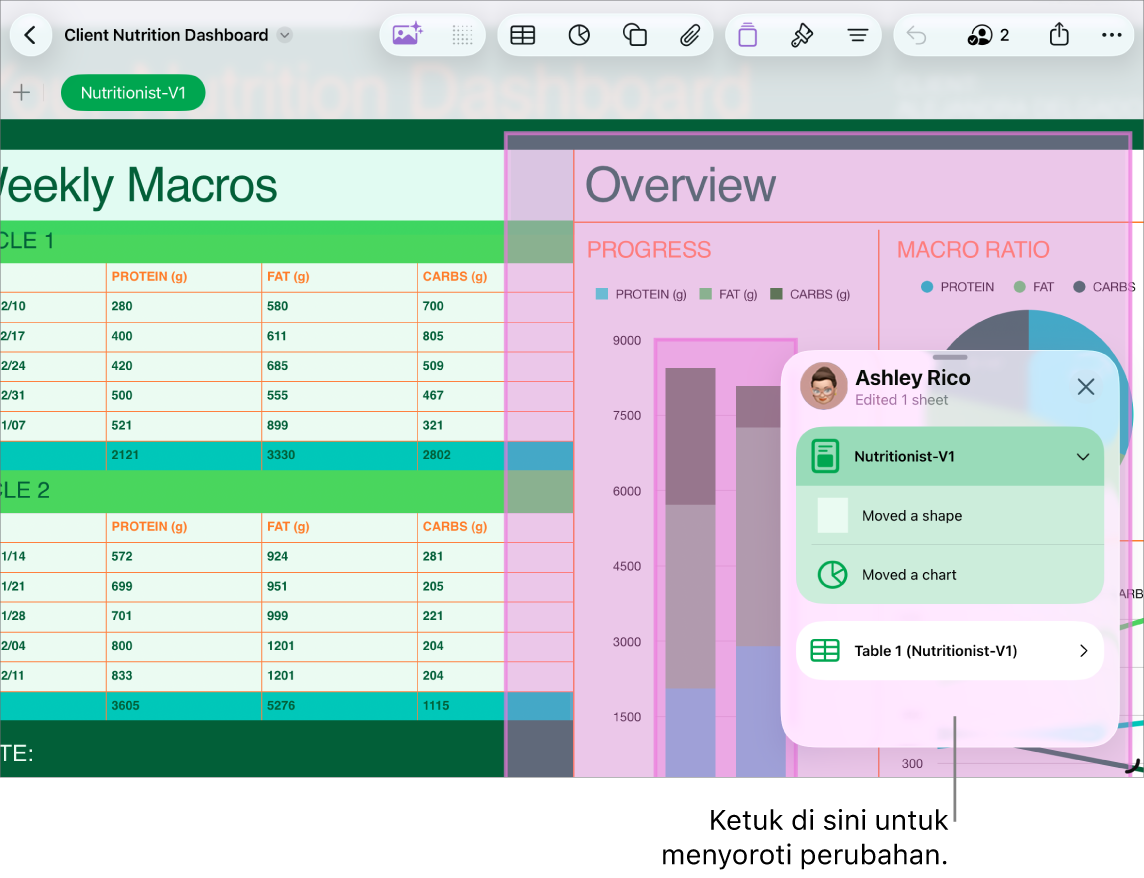Viewport: 1144px width, 878px height.
Task: Open the Share menu
Action: 1059,35
